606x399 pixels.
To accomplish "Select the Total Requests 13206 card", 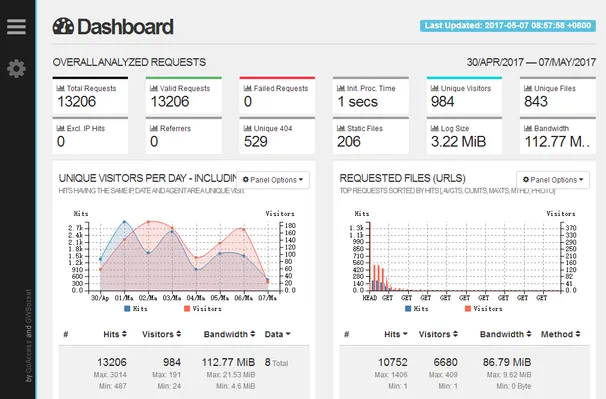I will [90, 95].
